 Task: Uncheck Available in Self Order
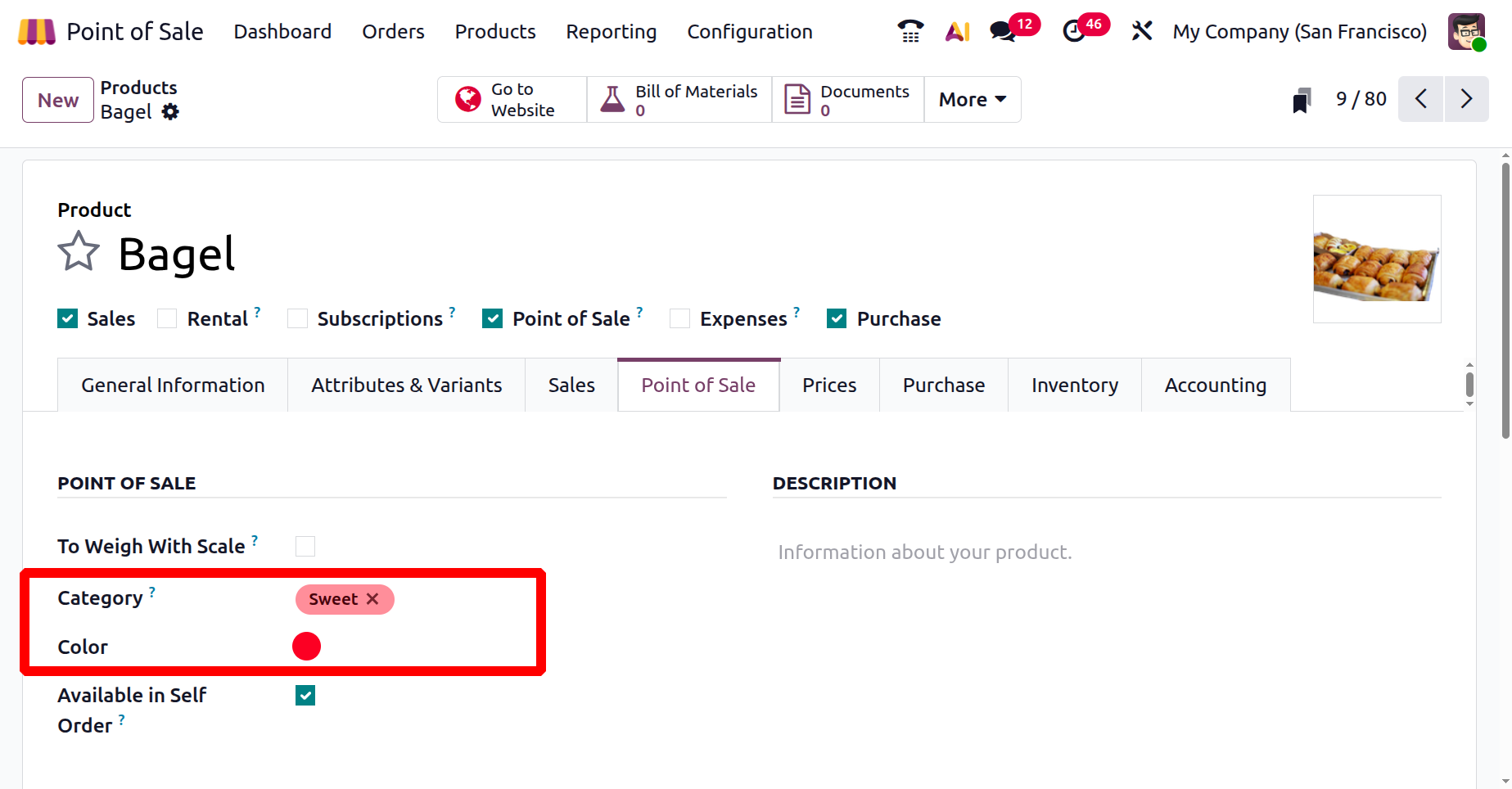coord(305,696)
